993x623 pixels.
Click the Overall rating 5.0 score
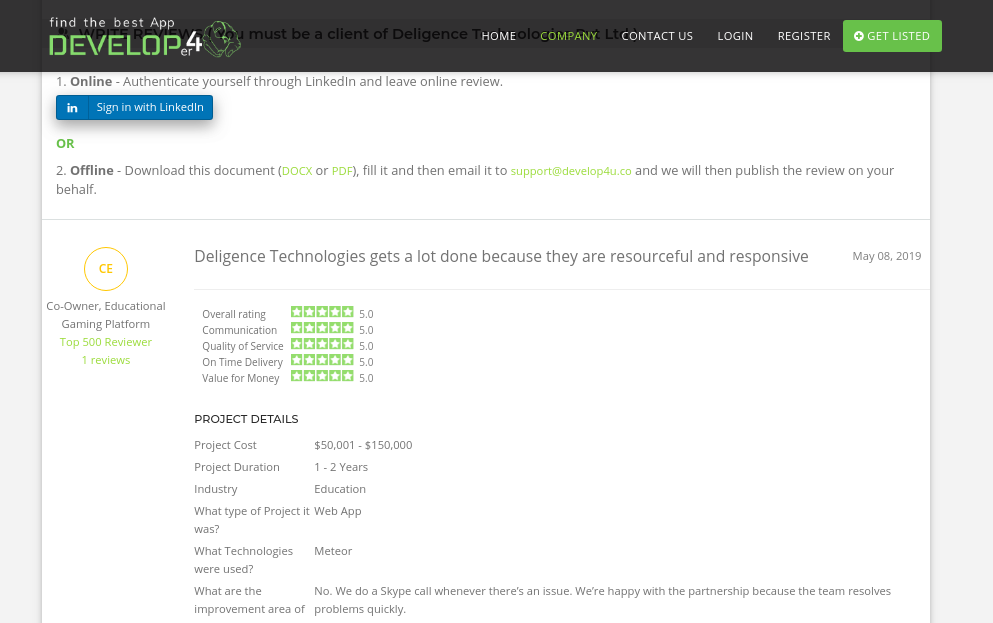366,314
